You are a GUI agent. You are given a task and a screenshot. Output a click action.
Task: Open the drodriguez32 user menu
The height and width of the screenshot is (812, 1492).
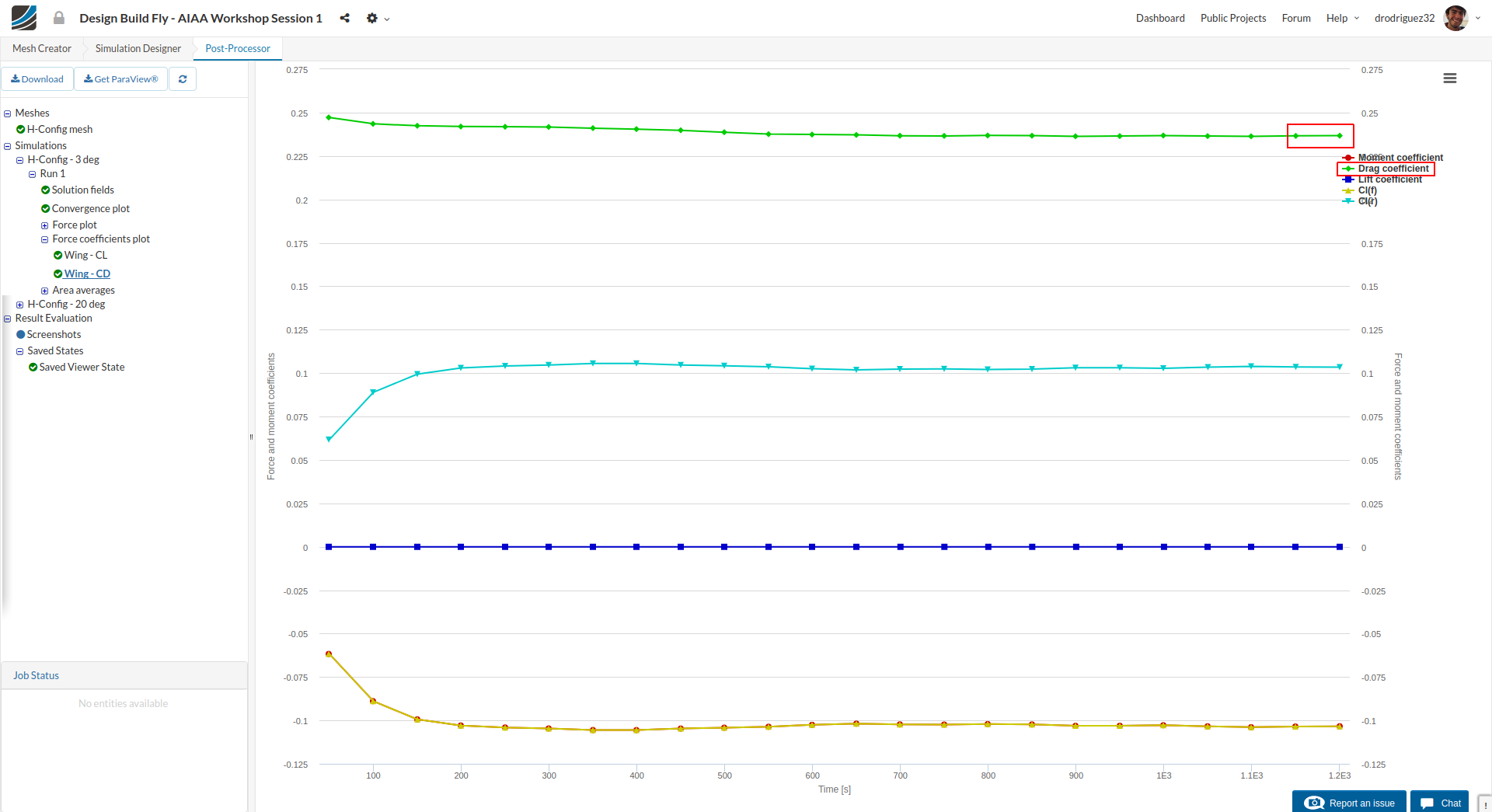pos(1404,18)
